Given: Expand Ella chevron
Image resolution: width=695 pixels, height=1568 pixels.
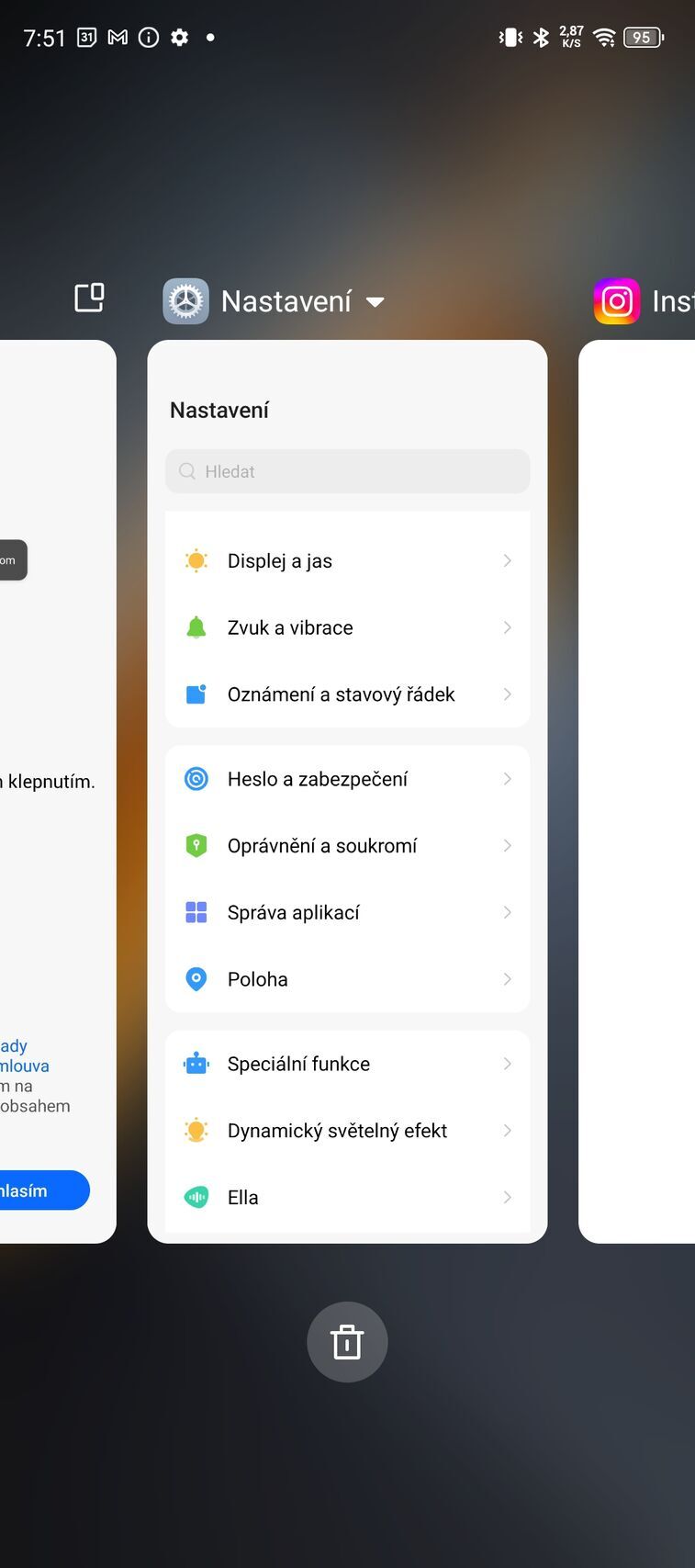Looking at the screenshot, I should click(508, 1197).
